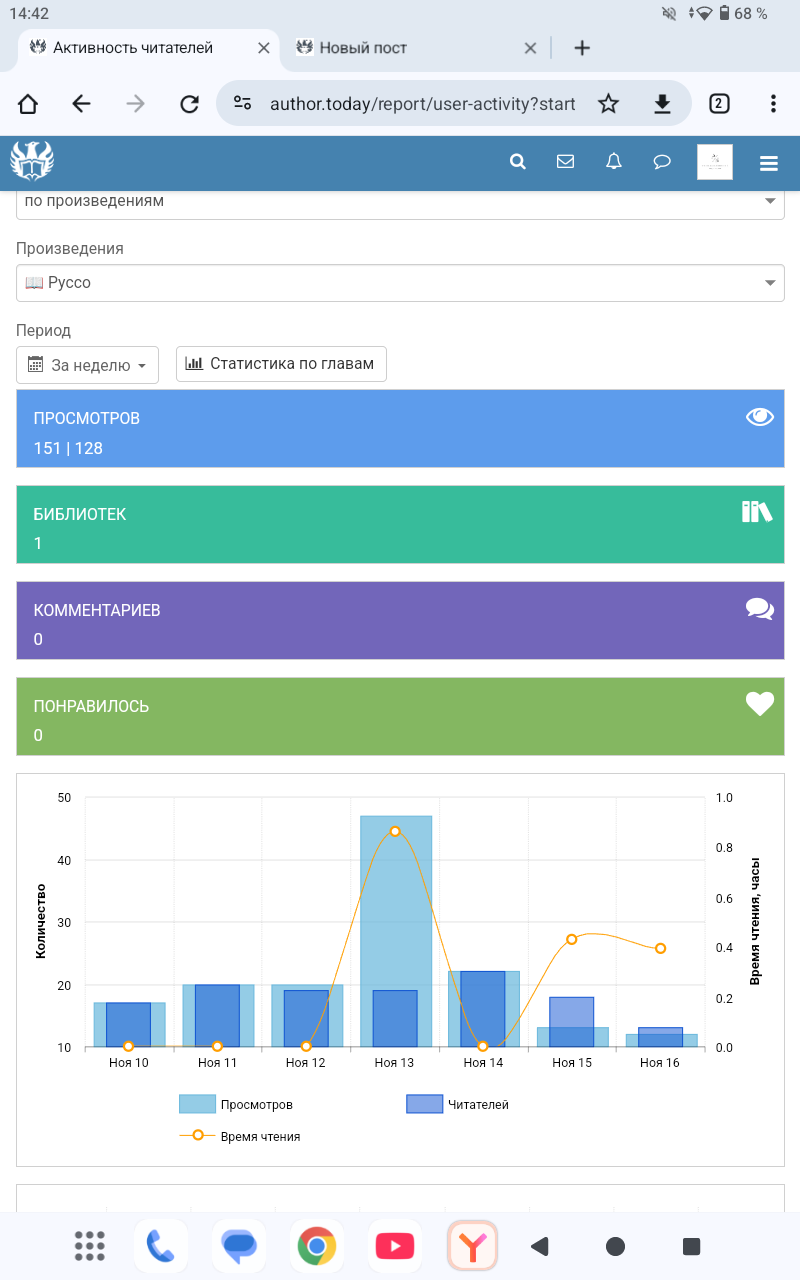This screenshot has height=1280, width=800.
Task: Open the messages envelope icon
Action: click(565, 162)
